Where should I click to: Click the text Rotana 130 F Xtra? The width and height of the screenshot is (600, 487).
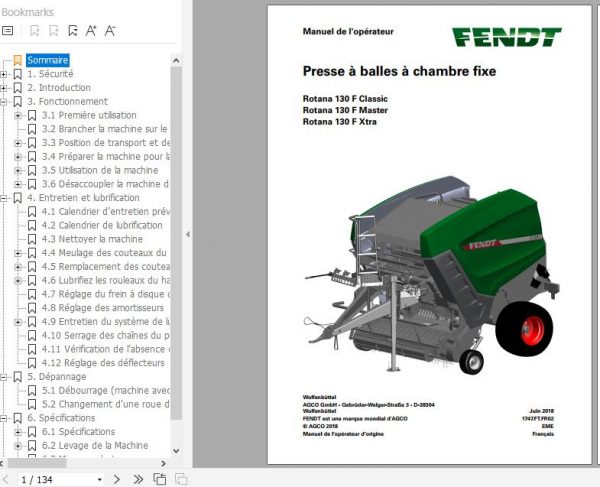pos(339,122)
